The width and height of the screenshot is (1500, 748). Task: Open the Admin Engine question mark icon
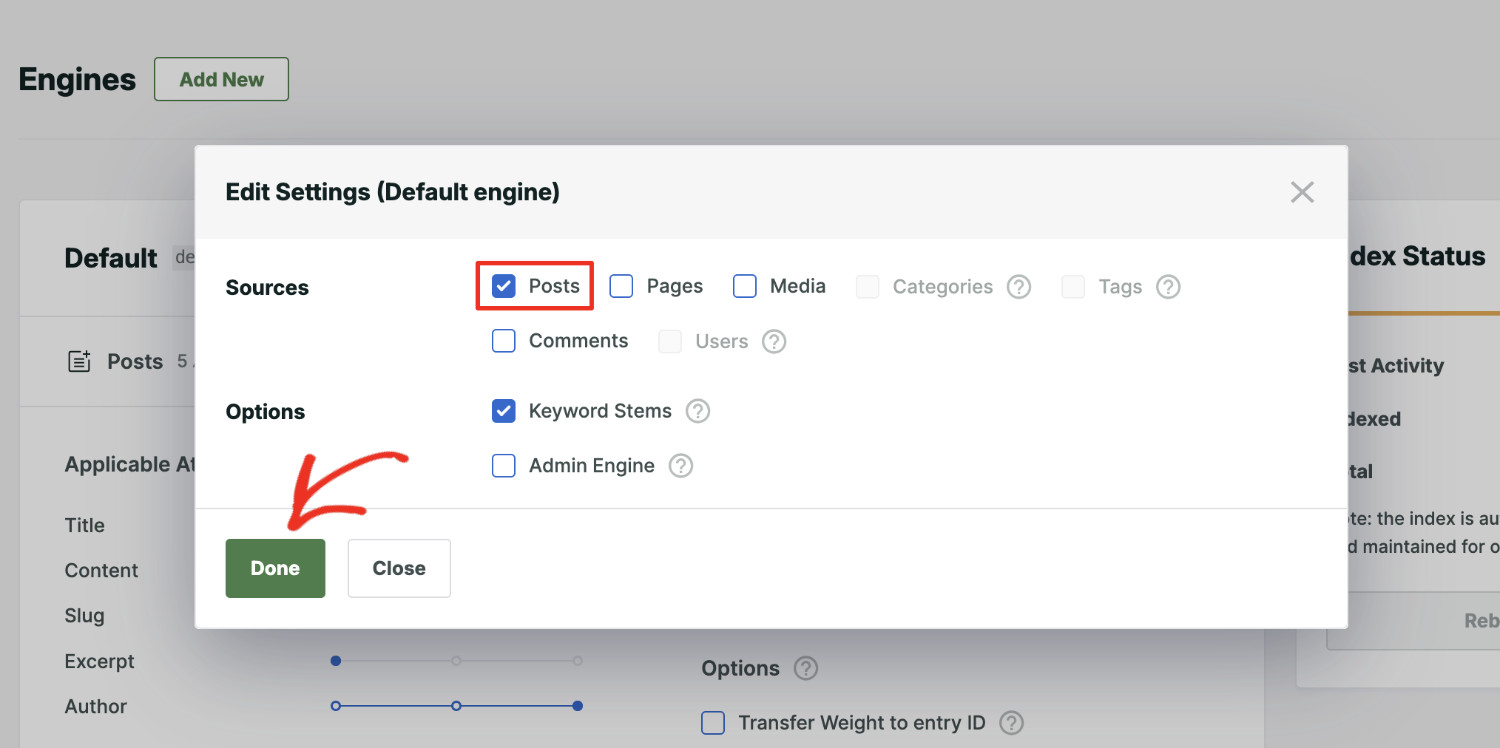click(x=680, y=466)
